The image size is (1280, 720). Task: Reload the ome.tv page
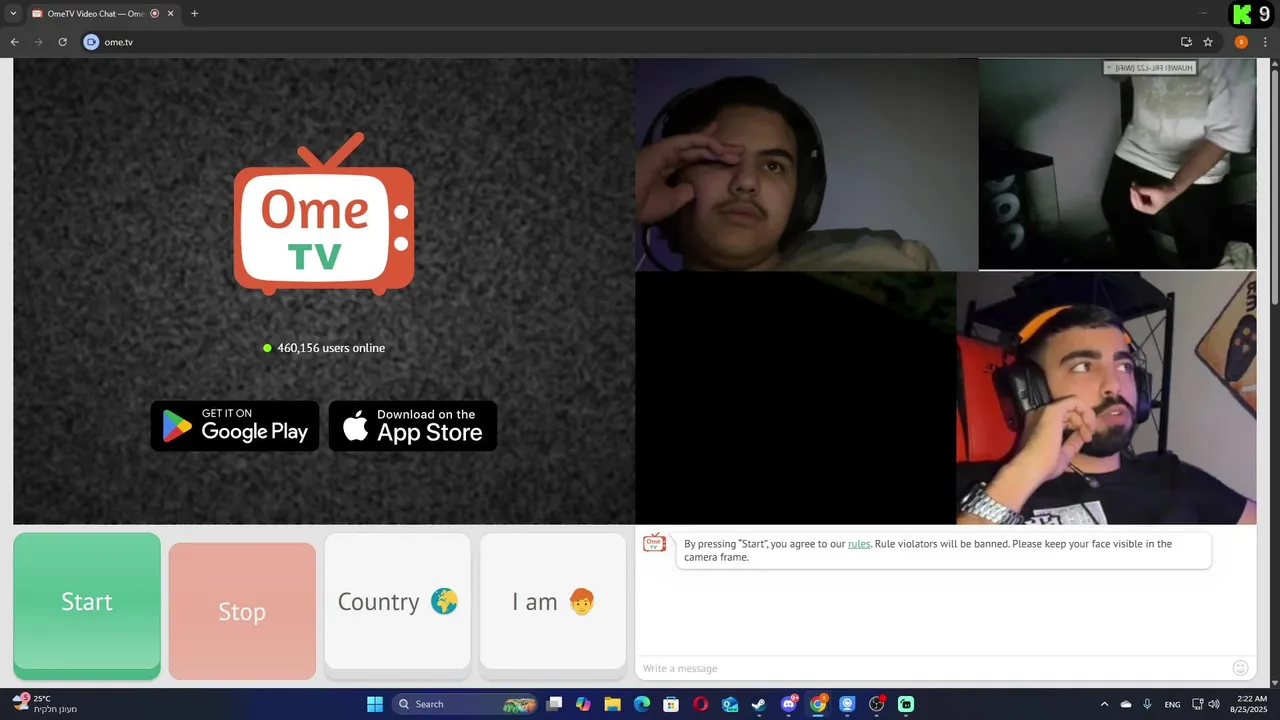click(62, 42)
